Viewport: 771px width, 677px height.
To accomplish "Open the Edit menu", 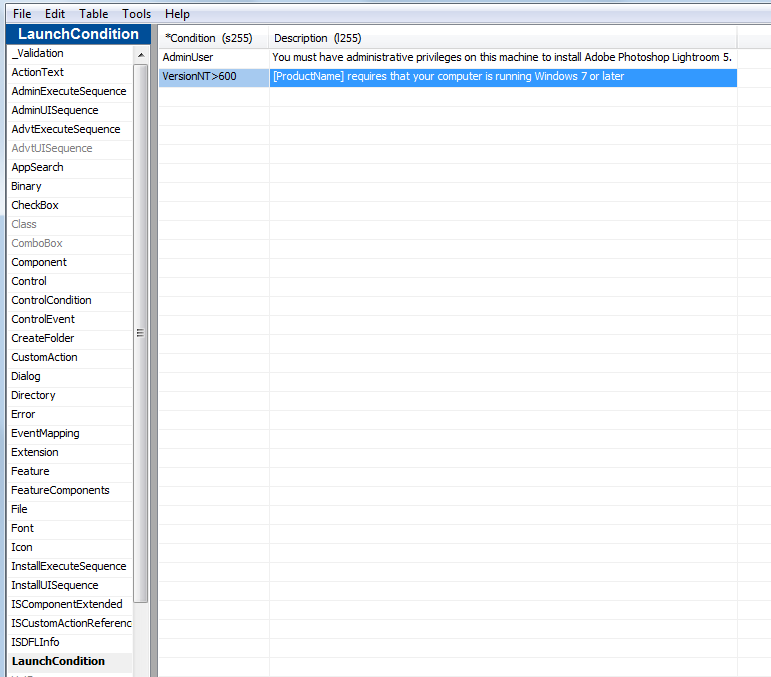I will tap(55, 14).
